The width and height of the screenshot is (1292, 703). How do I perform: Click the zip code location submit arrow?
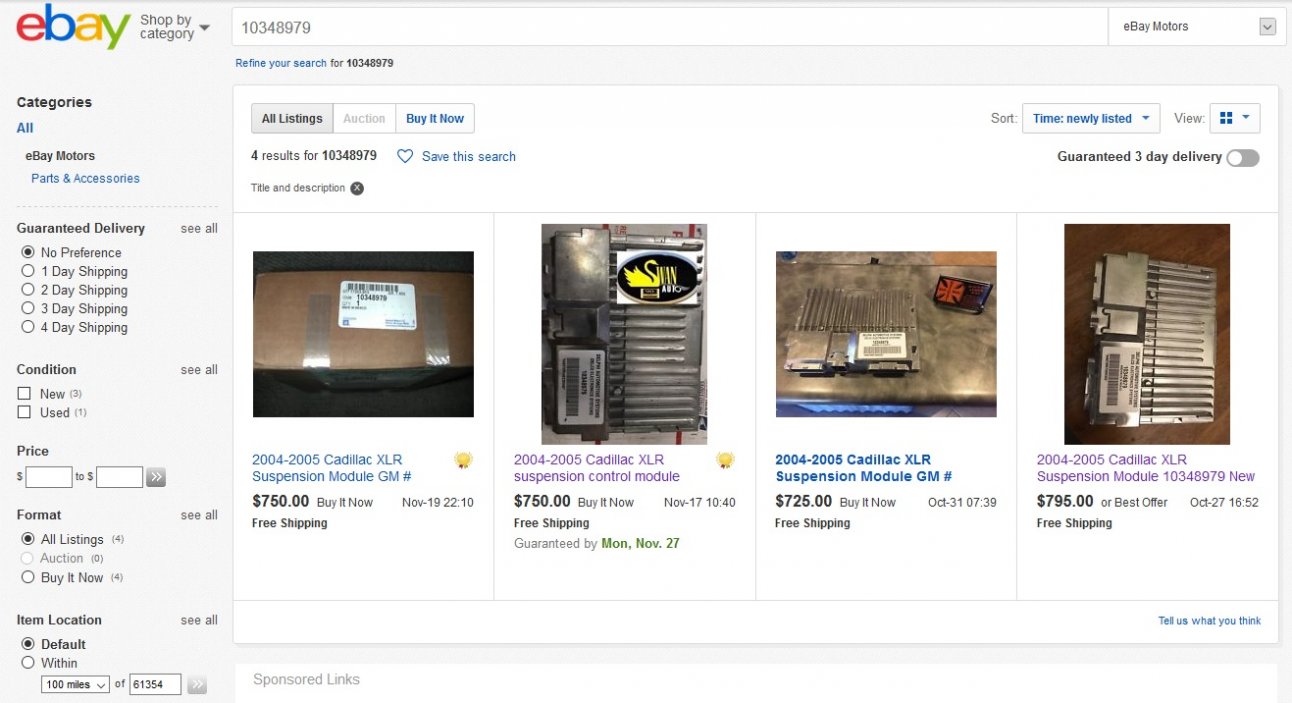197,685
